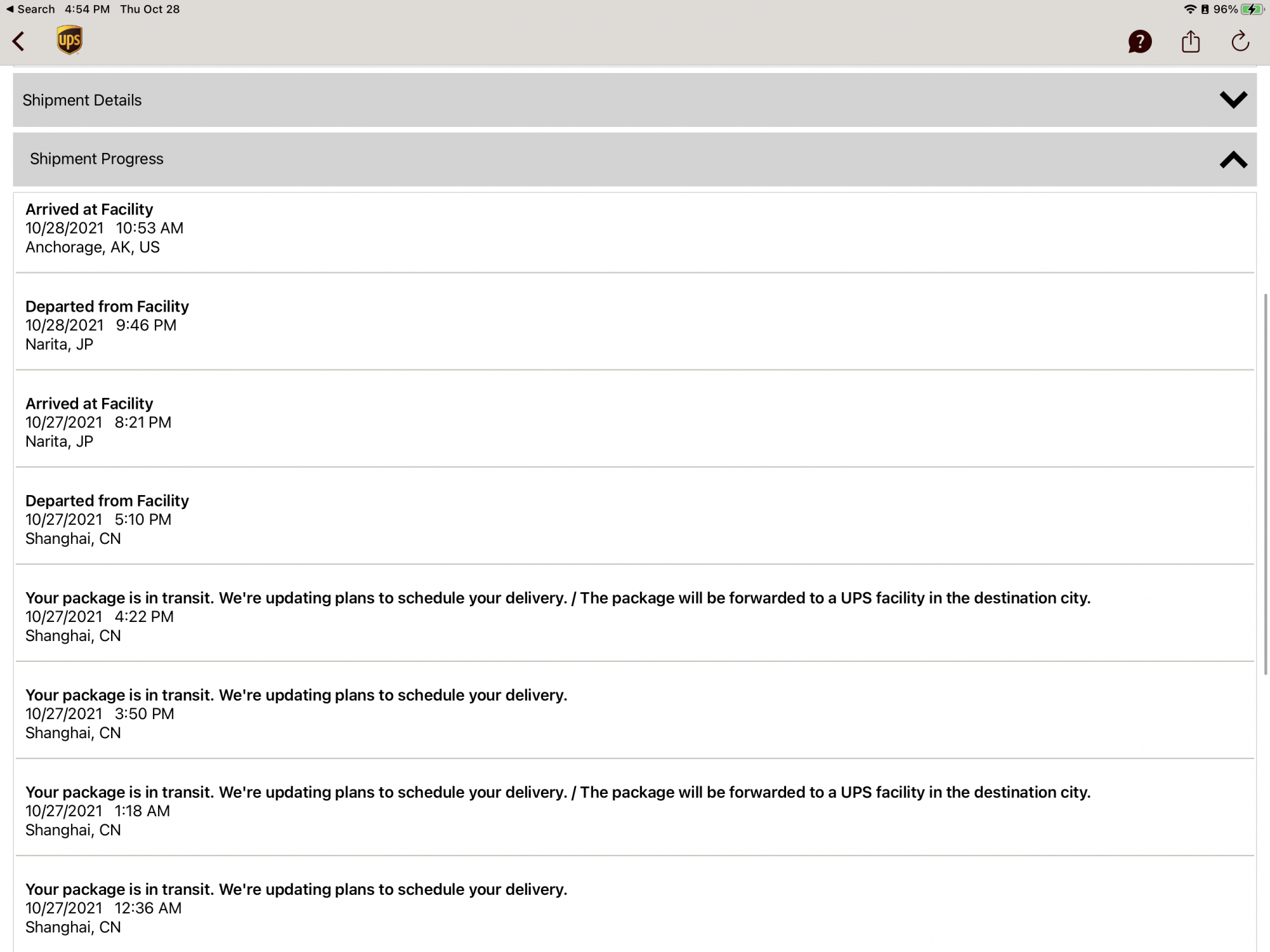Tap the battery indicator icon
The height and width of the screenshot is (952, 1270).
(x=1252, y=10)
